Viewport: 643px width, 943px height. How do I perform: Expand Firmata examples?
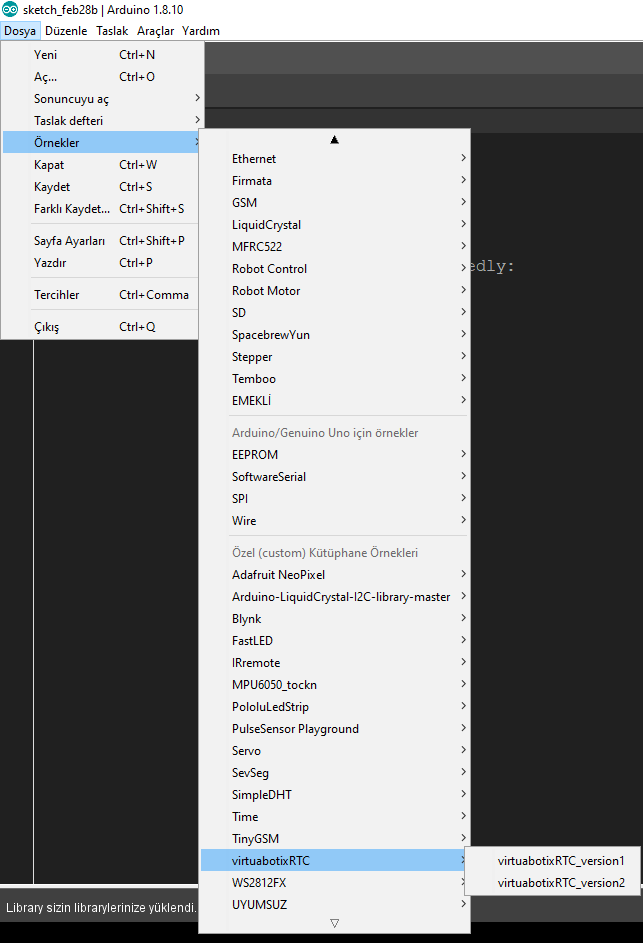coord(334,181)
